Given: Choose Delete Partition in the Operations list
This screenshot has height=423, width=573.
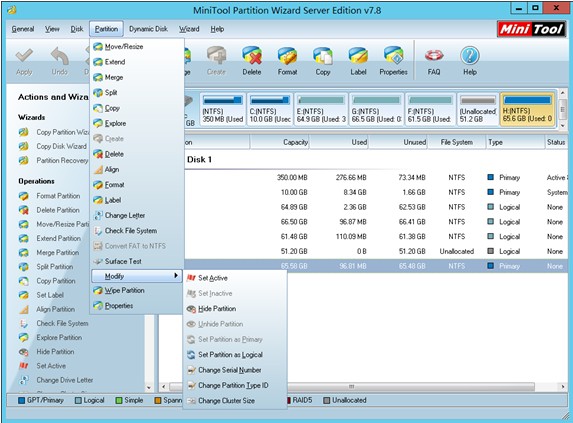Looking at the screenshot, I should (x=49, y=210).
